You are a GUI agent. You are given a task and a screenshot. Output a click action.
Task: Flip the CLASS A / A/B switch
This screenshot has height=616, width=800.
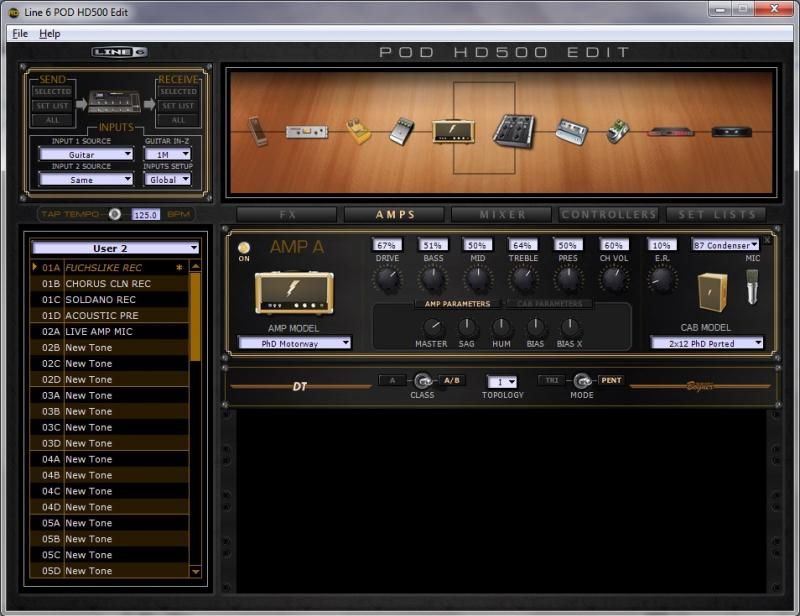pyautogui.click(x=422, y=381)
